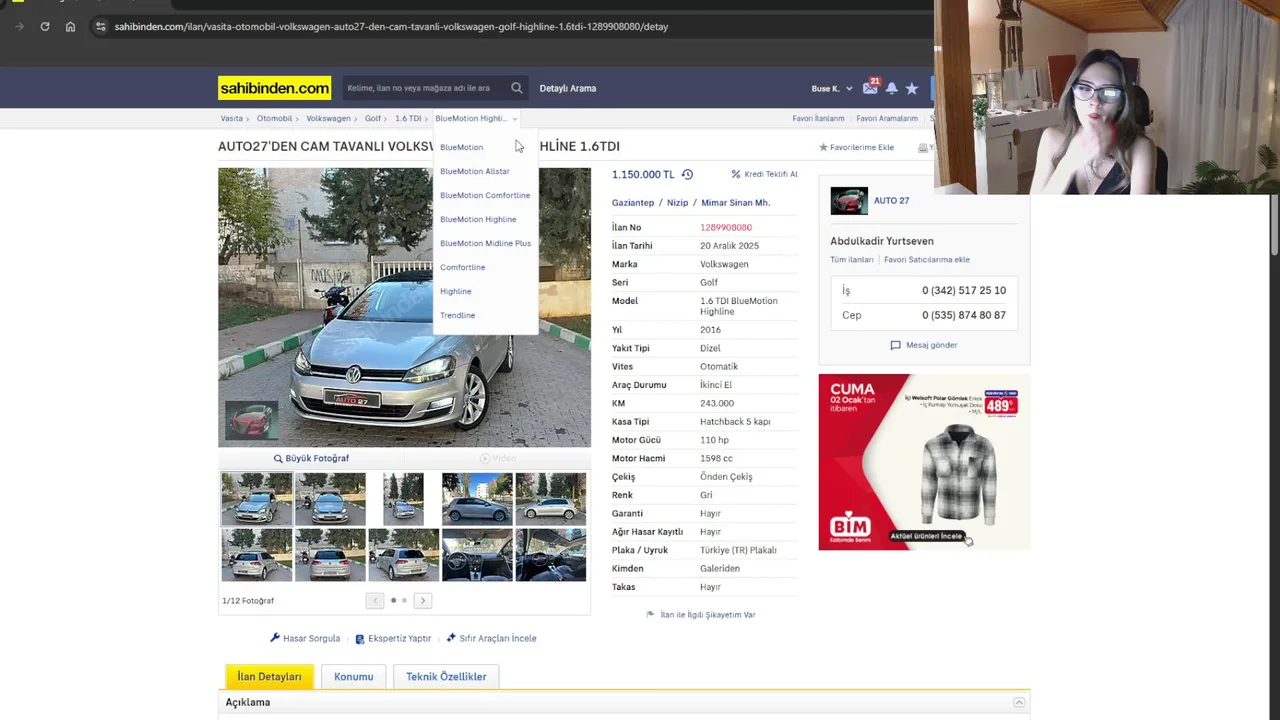
Task: Open the İlan Detayları tab
Action: click(269, 677)
